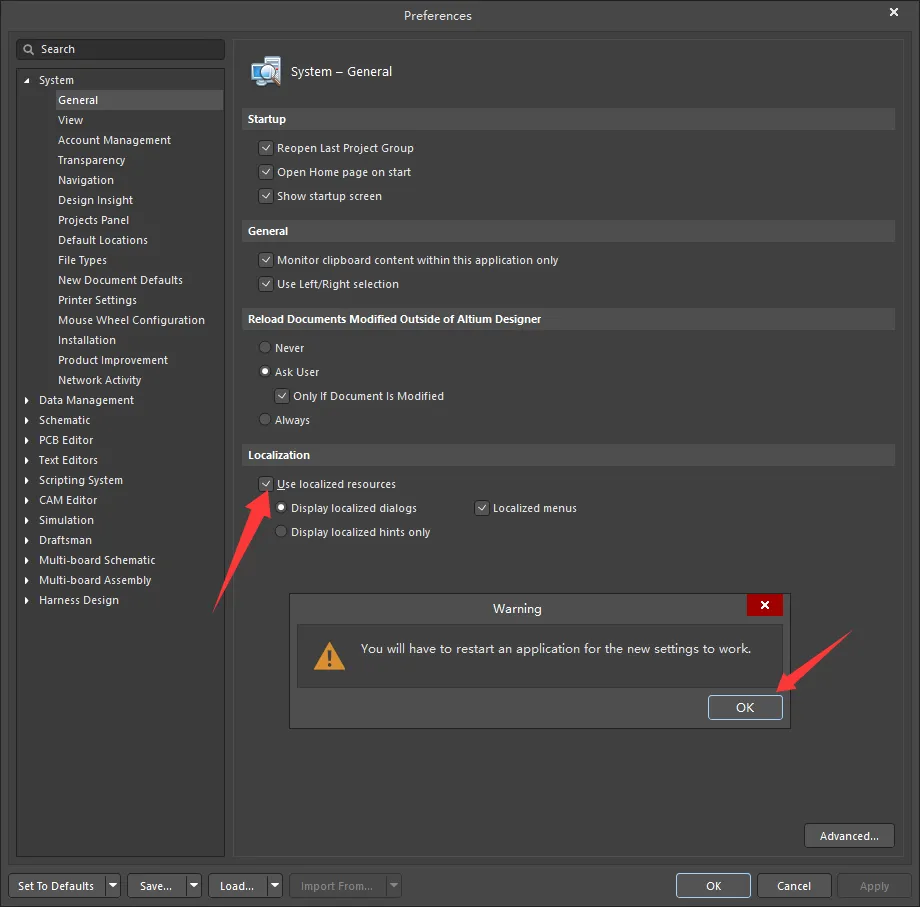The height and width of the screenshot is (907, 920).
Task: Focus the Search input field
Action: [121, 49]
